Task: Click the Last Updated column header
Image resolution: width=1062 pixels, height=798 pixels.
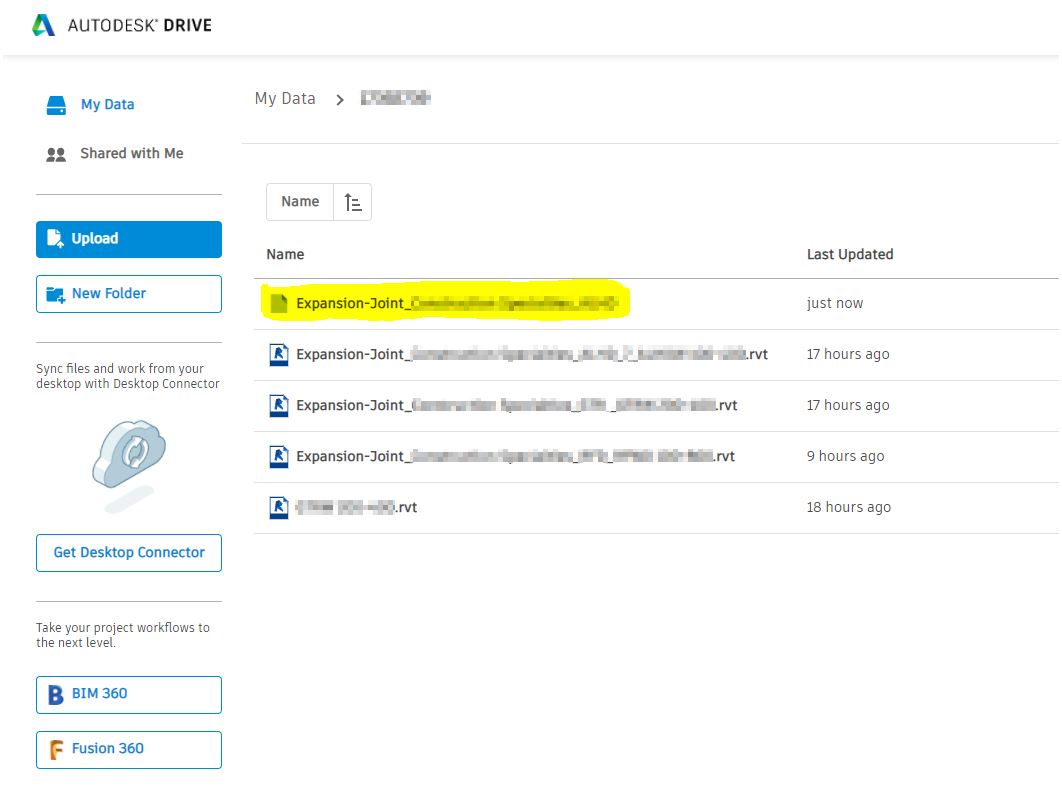Action: point(849,254)
